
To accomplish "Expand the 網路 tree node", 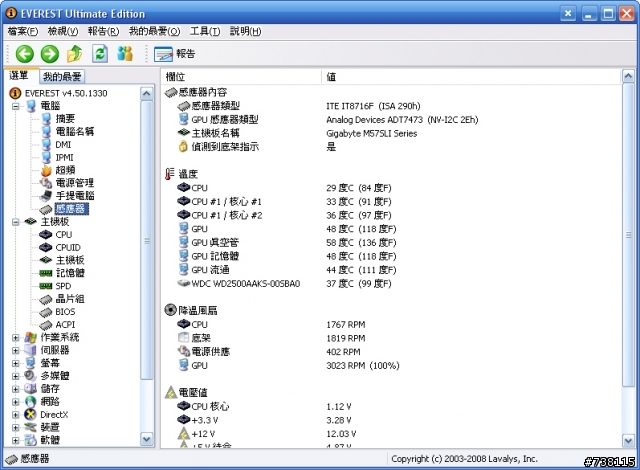I will pos(16,402).
